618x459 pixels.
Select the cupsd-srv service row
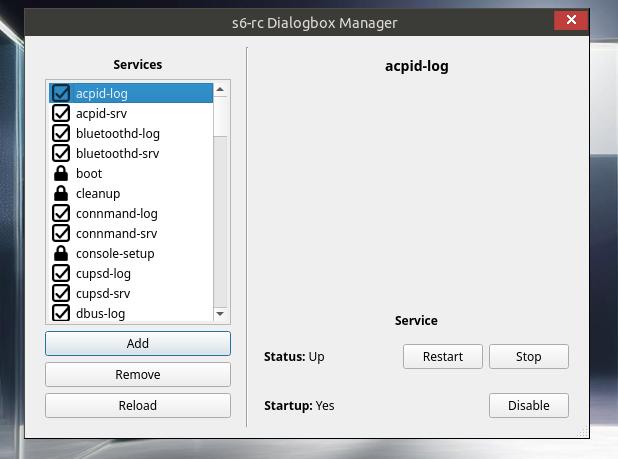point(131,294)
